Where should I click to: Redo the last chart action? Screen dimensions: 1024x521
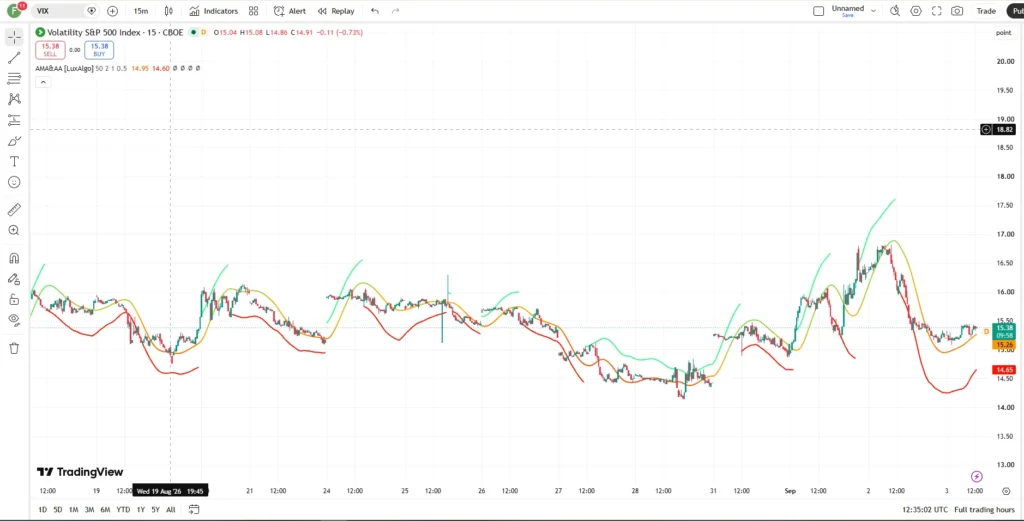coord(395,11)
